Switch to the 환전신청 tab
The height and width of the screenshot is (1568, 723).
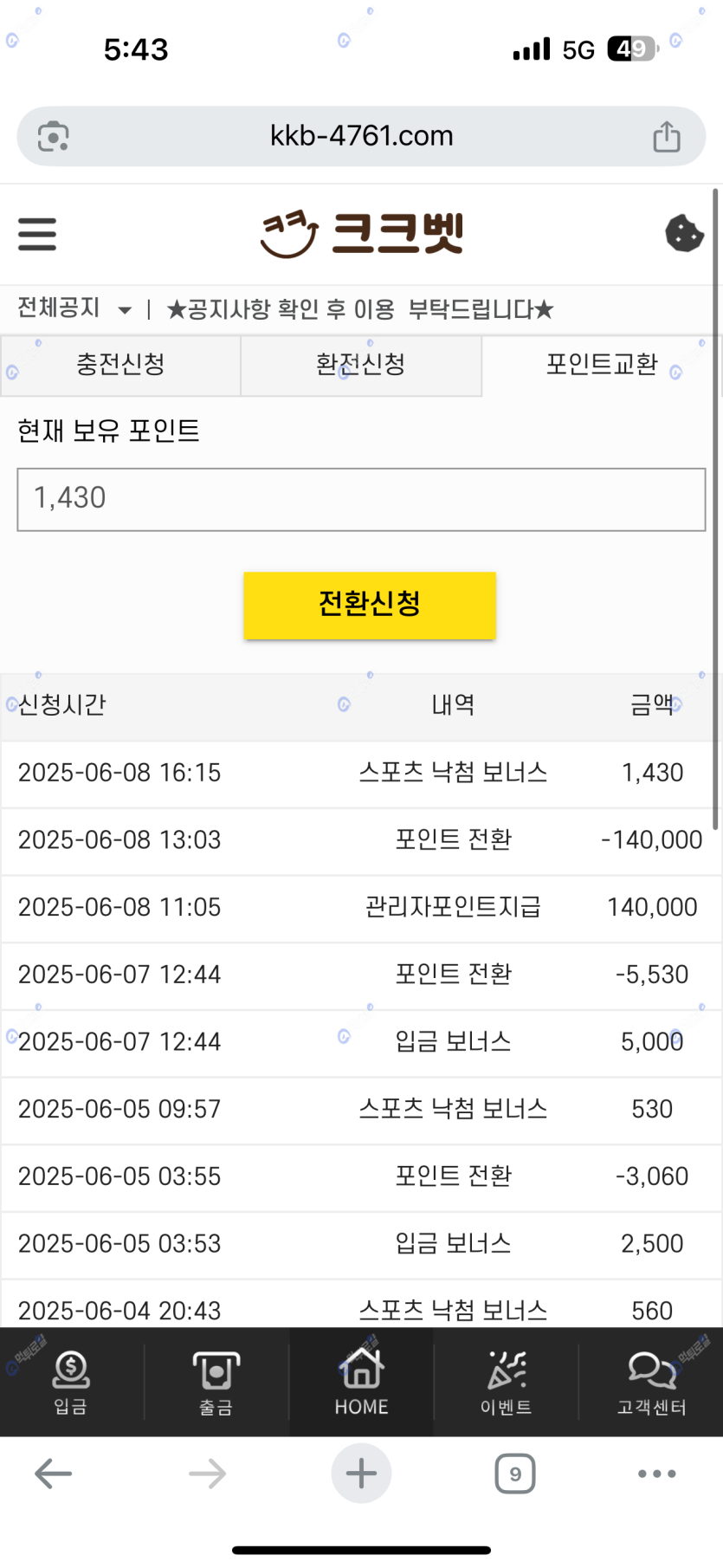click(x=361, y=365)
